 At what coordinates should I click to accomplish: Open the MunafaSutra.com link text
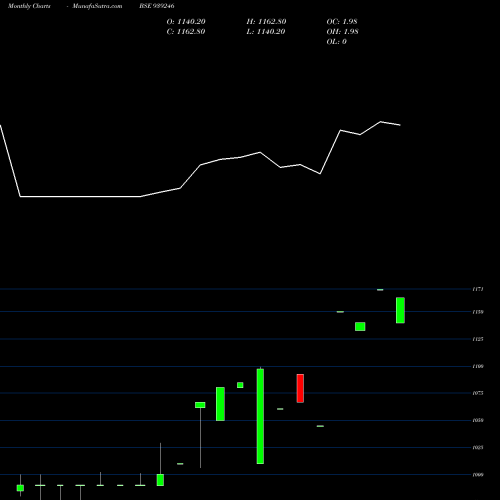click(97, 6)
